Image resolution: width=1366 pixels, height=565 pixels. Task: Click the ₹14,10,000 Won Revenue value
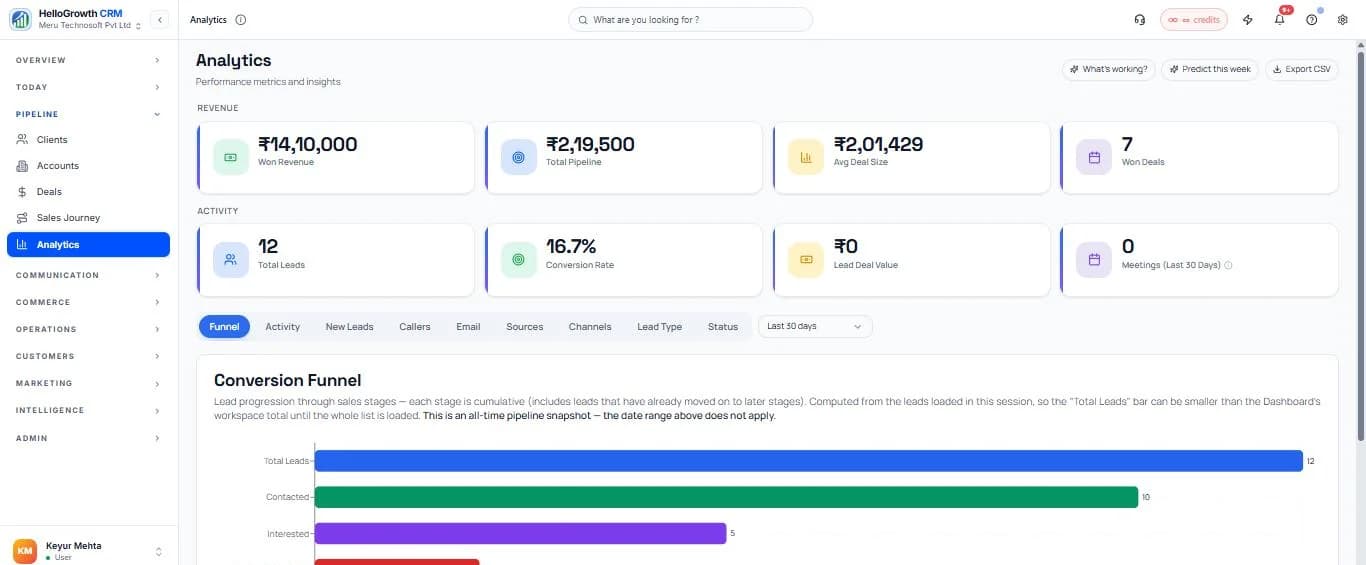308,145
